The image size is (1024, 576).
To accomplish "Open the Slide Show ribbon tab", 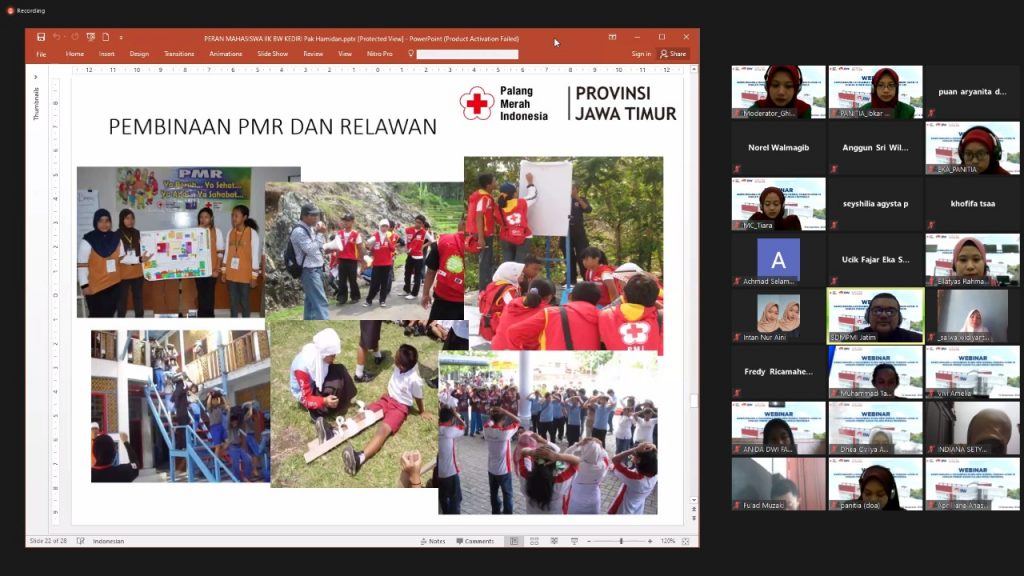I will (272, 54).
